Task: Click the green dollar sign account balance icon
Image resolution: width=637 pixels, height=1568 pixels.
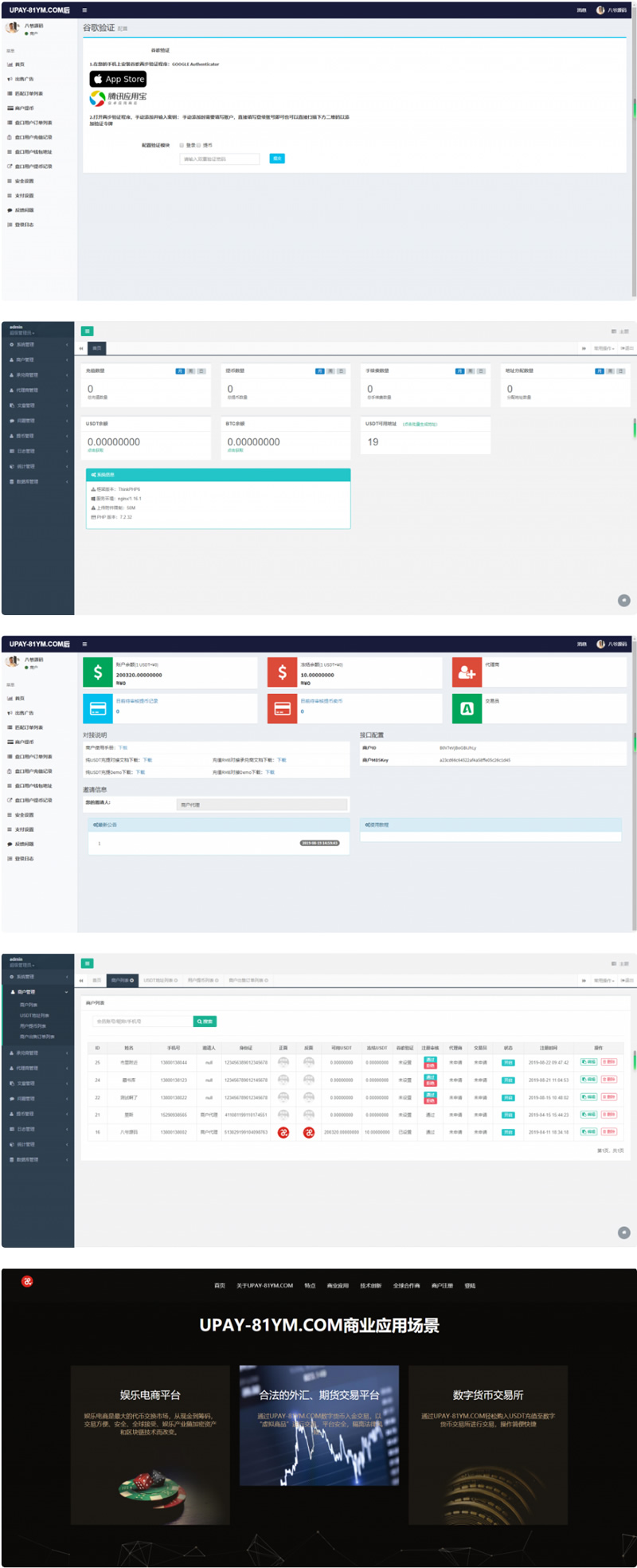Action: pos(98,672)
